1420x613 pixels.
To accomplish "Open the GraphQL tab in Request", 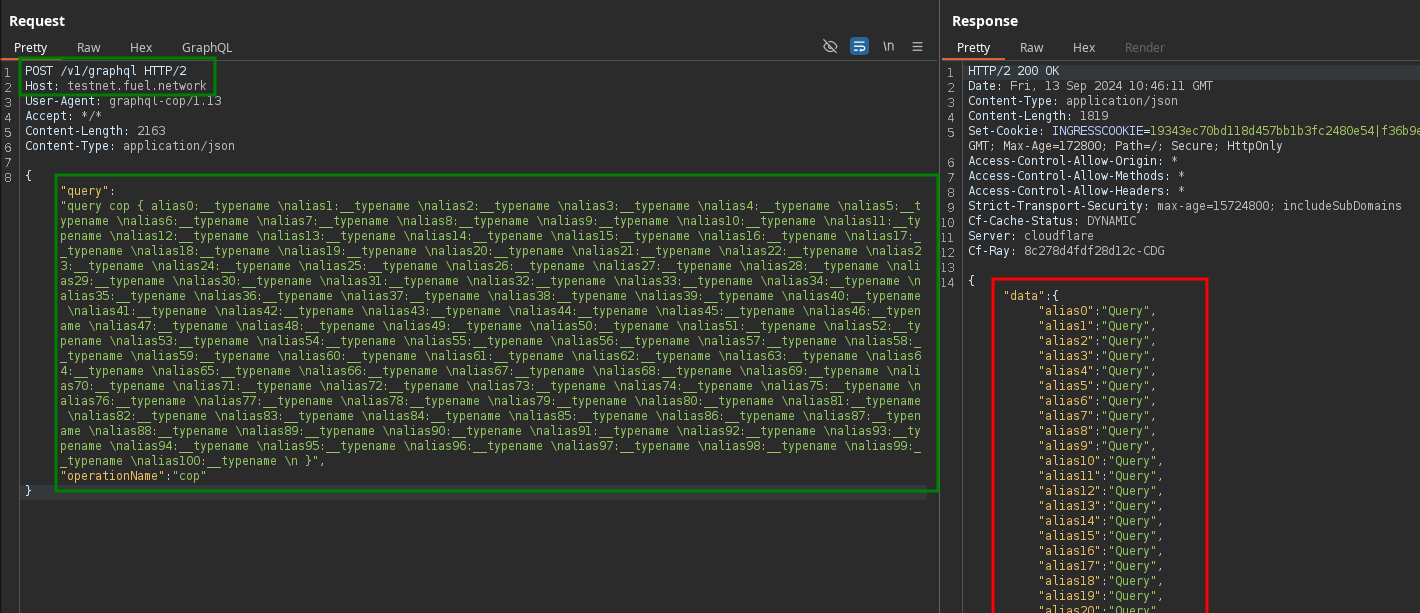I will (207, 47).
